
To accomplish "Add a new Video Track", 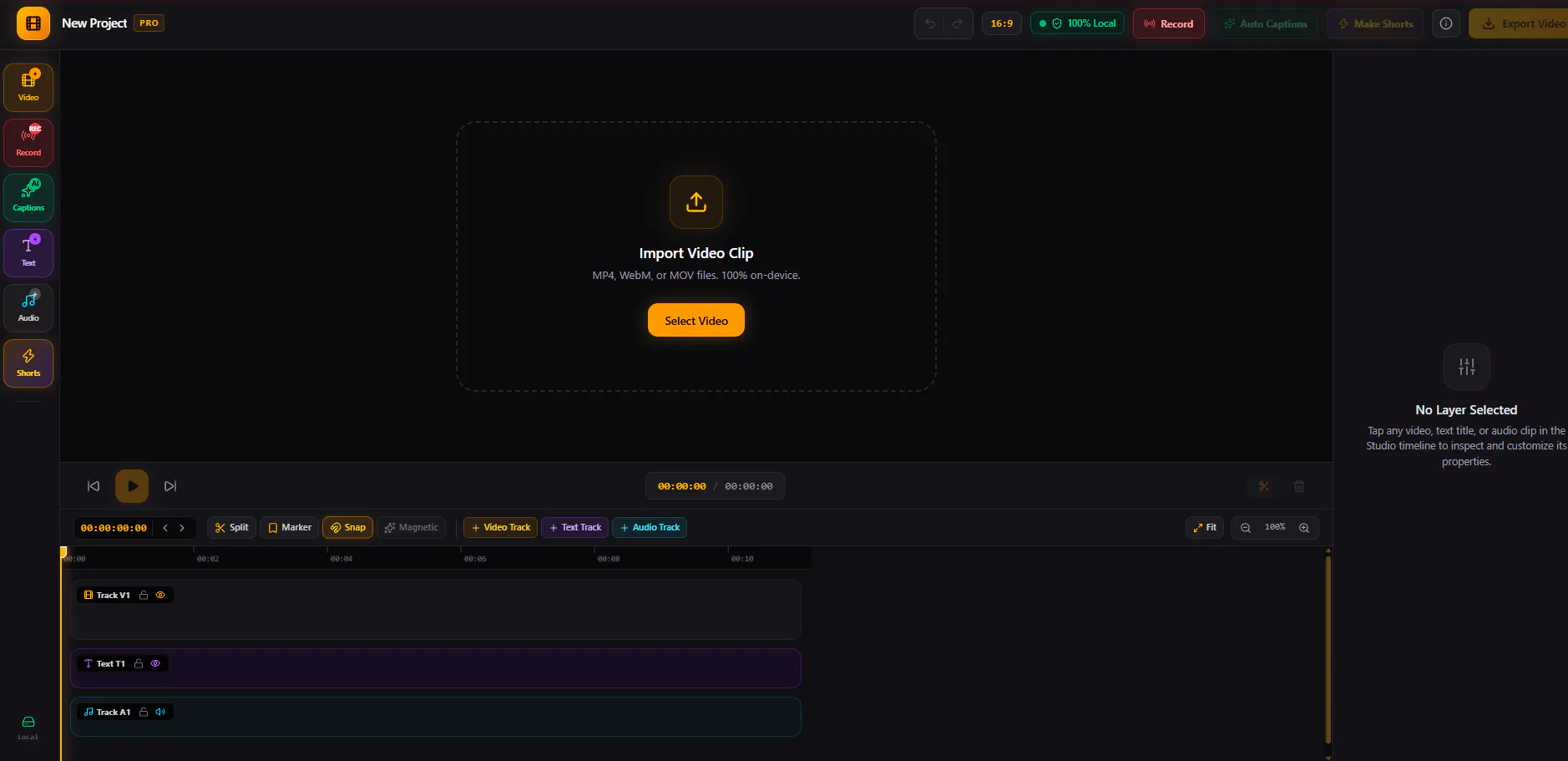I will pyautogui.click(x=501, y=528).
